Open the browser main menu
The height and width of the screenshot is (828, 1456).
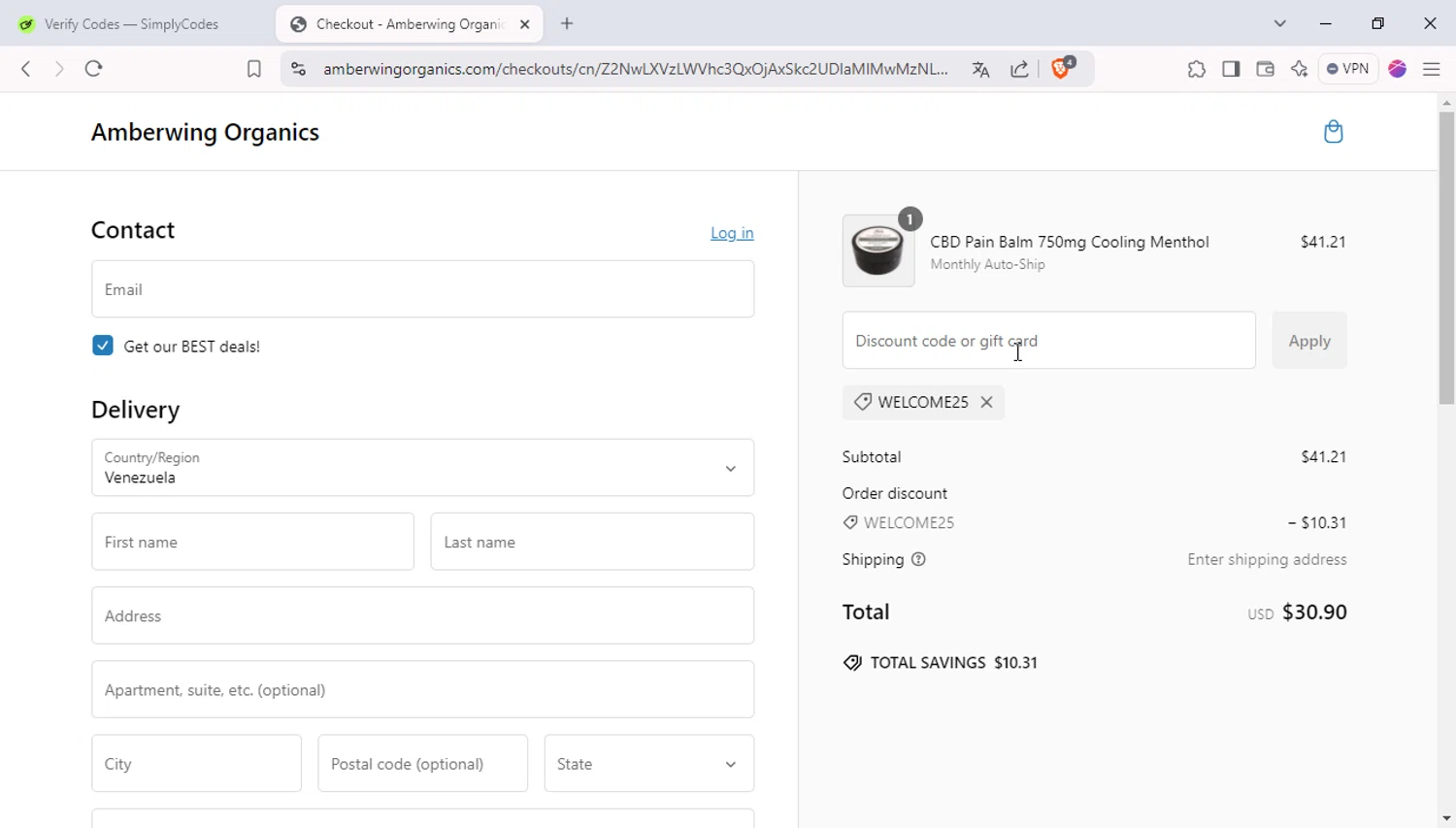(x=1432, y=69)
